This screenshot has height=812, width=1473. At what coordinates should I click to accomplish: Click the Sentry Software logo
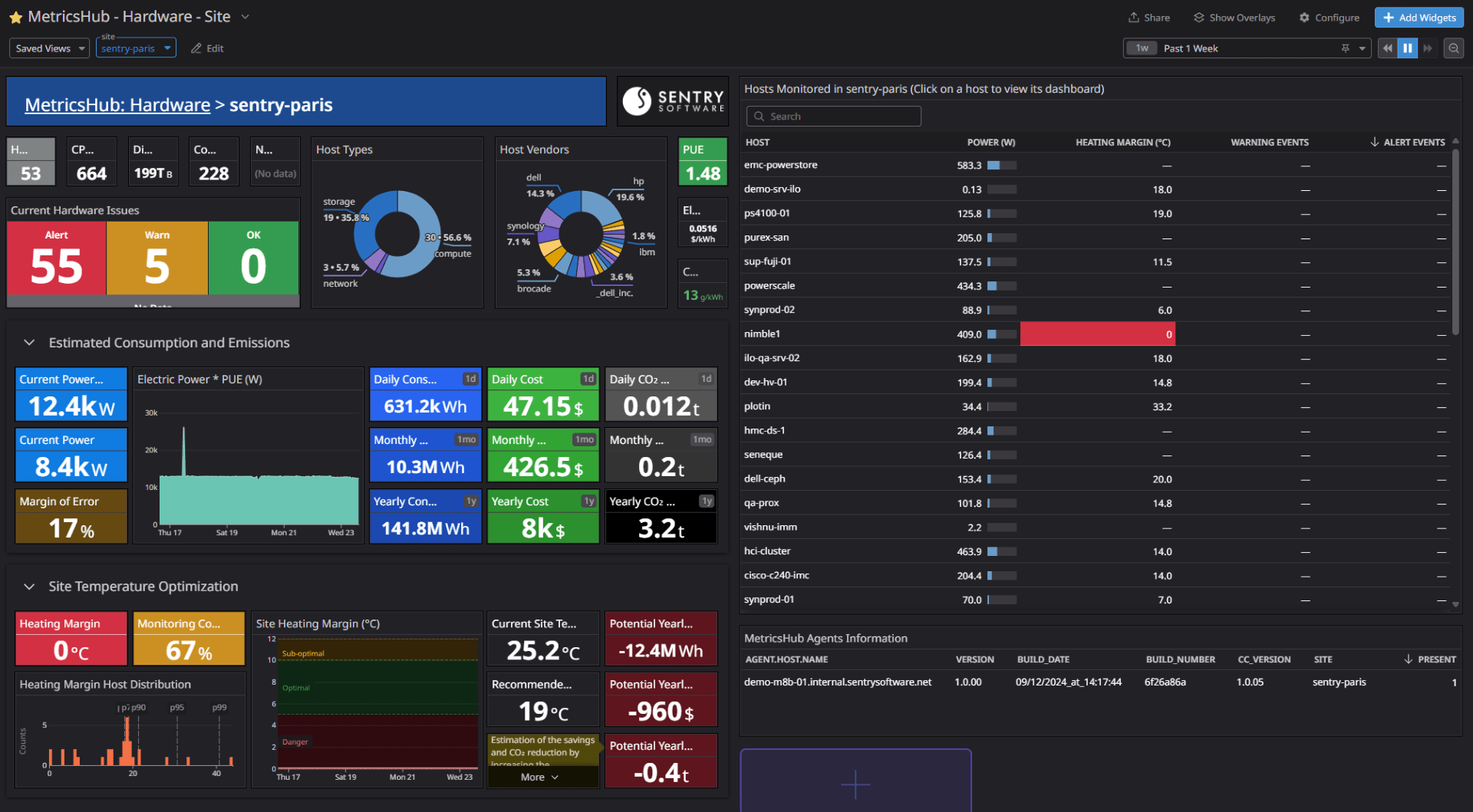[x=673, y=101]
